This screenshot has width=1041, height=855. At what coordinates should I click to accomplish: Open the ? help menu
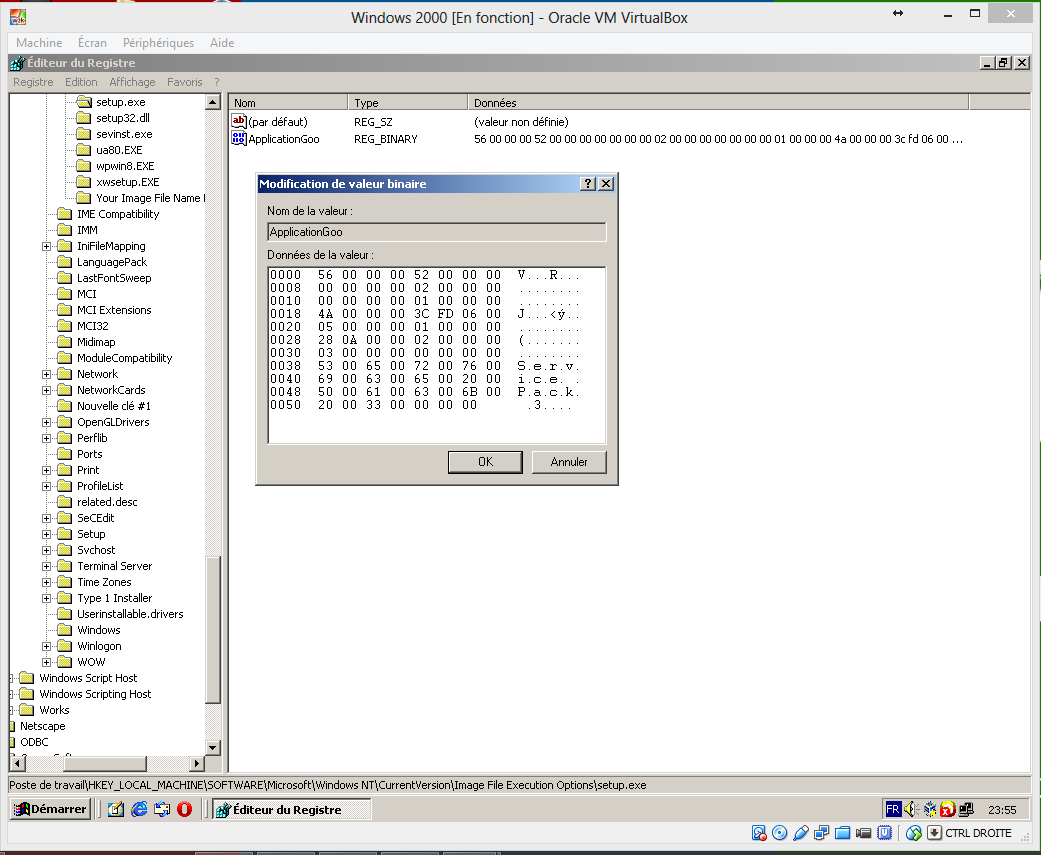[x=216, y=82]
